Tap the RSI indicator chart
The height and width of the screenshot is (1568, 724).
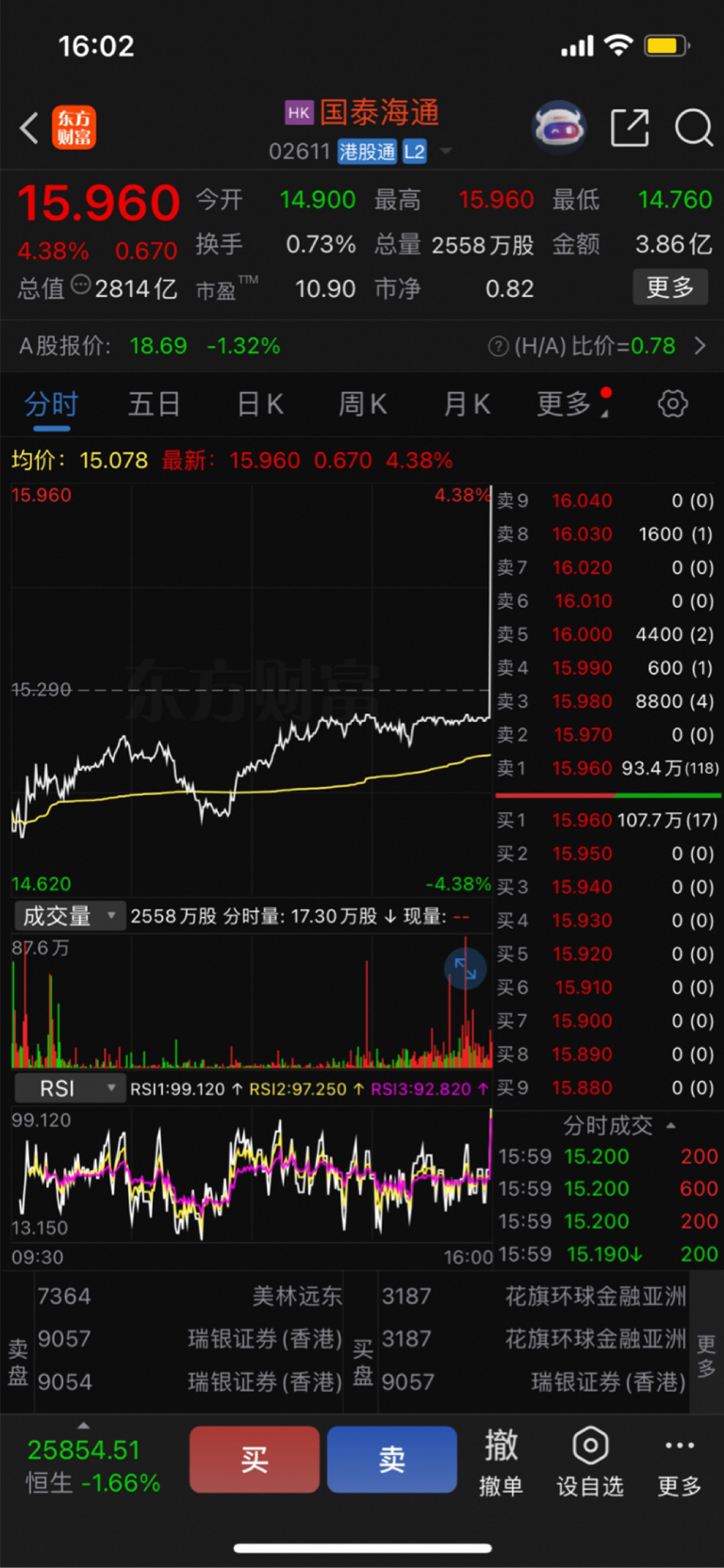[251, 1175]
